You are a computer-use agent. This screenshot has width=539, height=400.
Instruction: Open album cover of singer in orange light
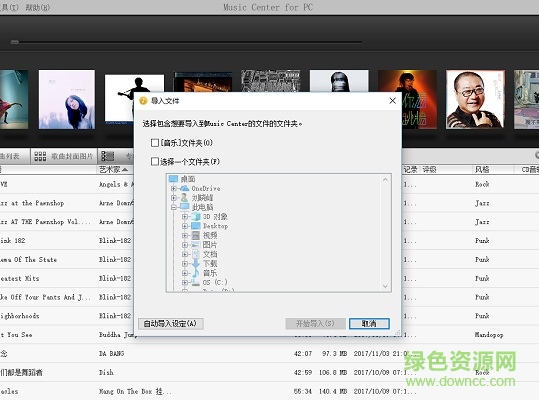pos(407,100)
